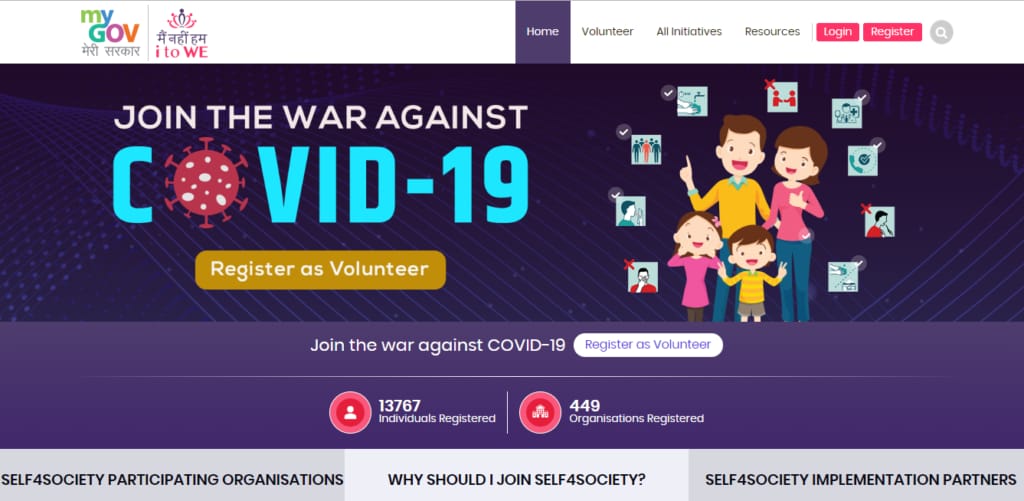Click the organisations registered building icon

(539, 412)
